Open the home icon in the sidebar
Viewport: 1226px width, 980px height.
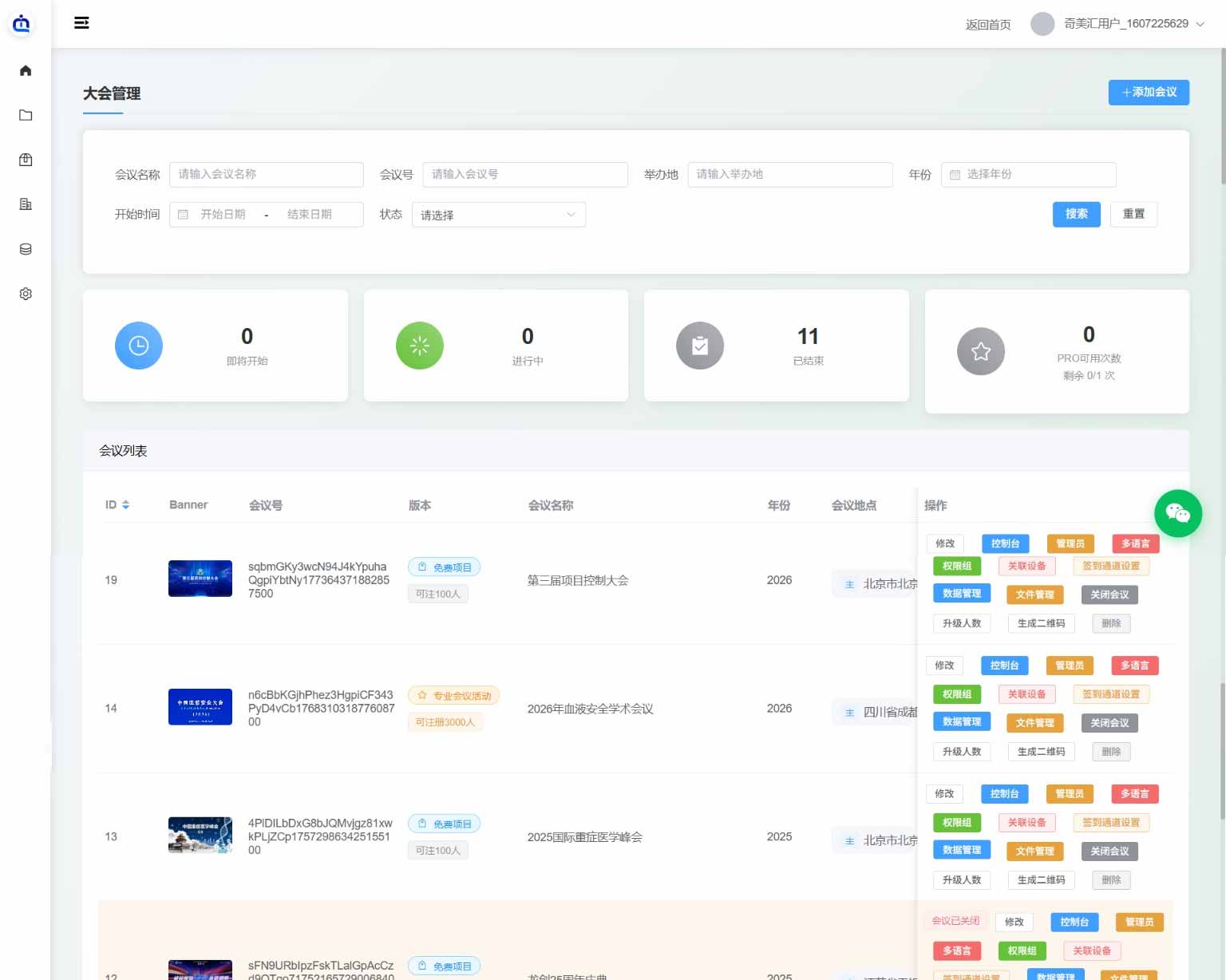26,70
